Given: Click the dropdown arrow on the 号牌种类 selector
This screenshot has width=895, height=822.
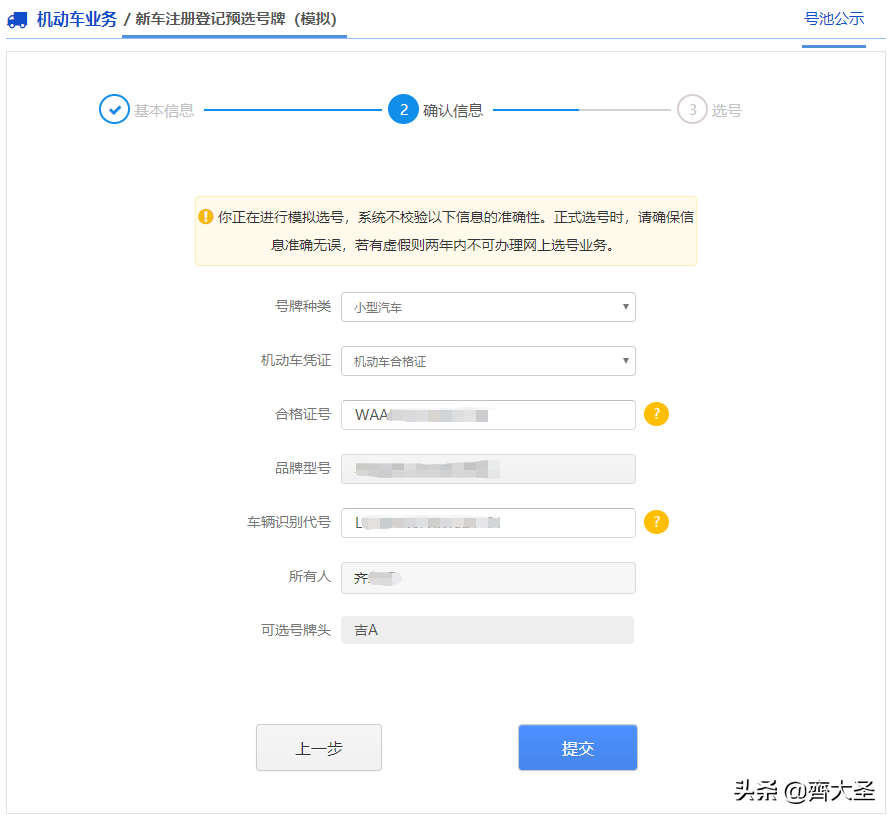Looking at the screenshot, I should point(626,307).
